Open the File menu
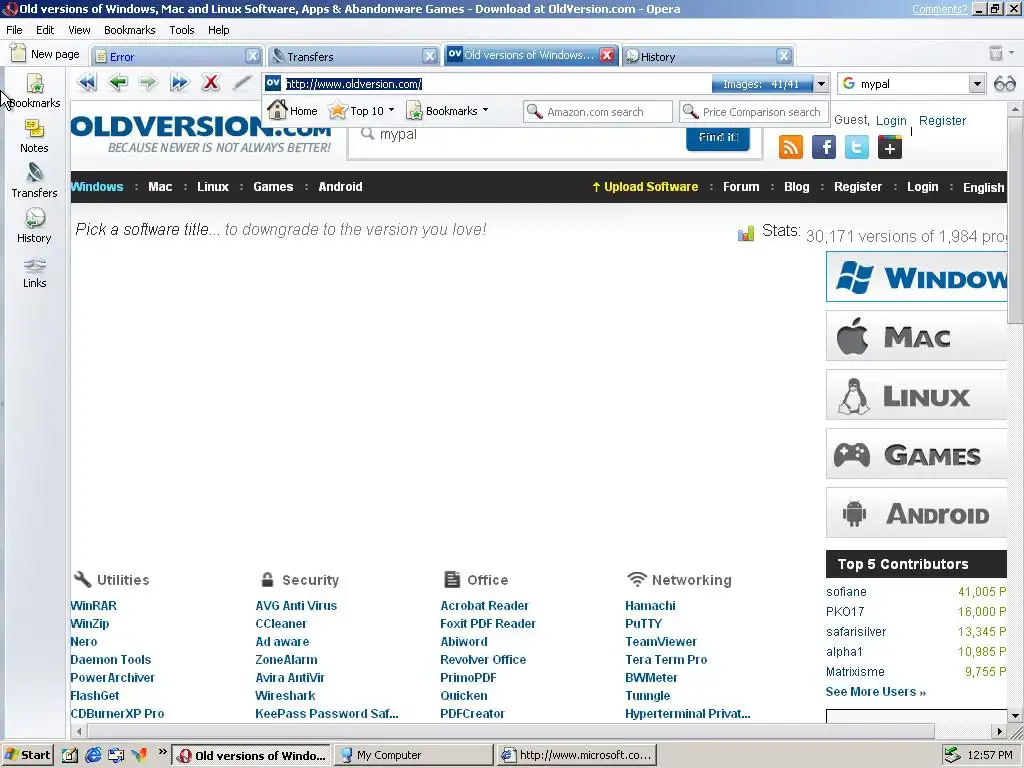Screen dimensions: 1024x768 (x=14, y=30)
